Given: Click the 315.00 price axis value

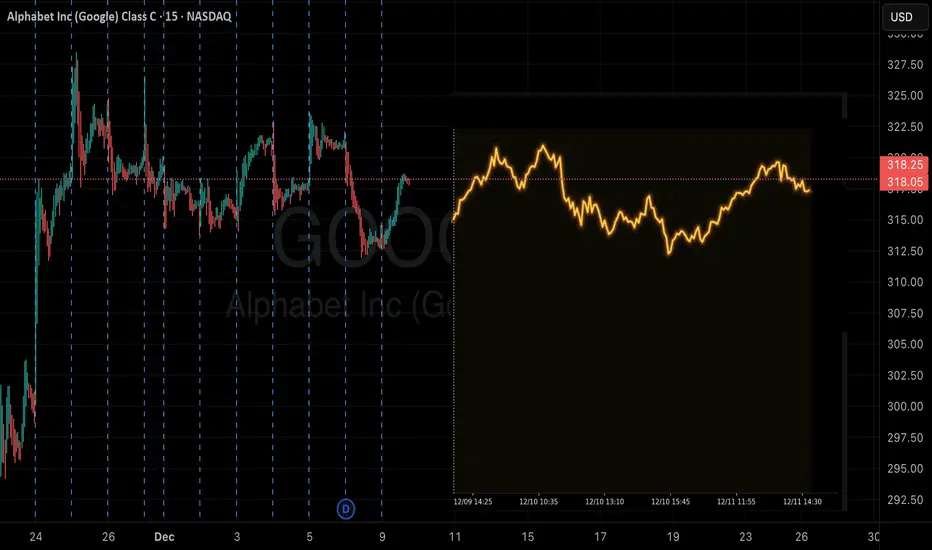Looking at the screenshot, I should pyautogui.click(x=905, y=220).
